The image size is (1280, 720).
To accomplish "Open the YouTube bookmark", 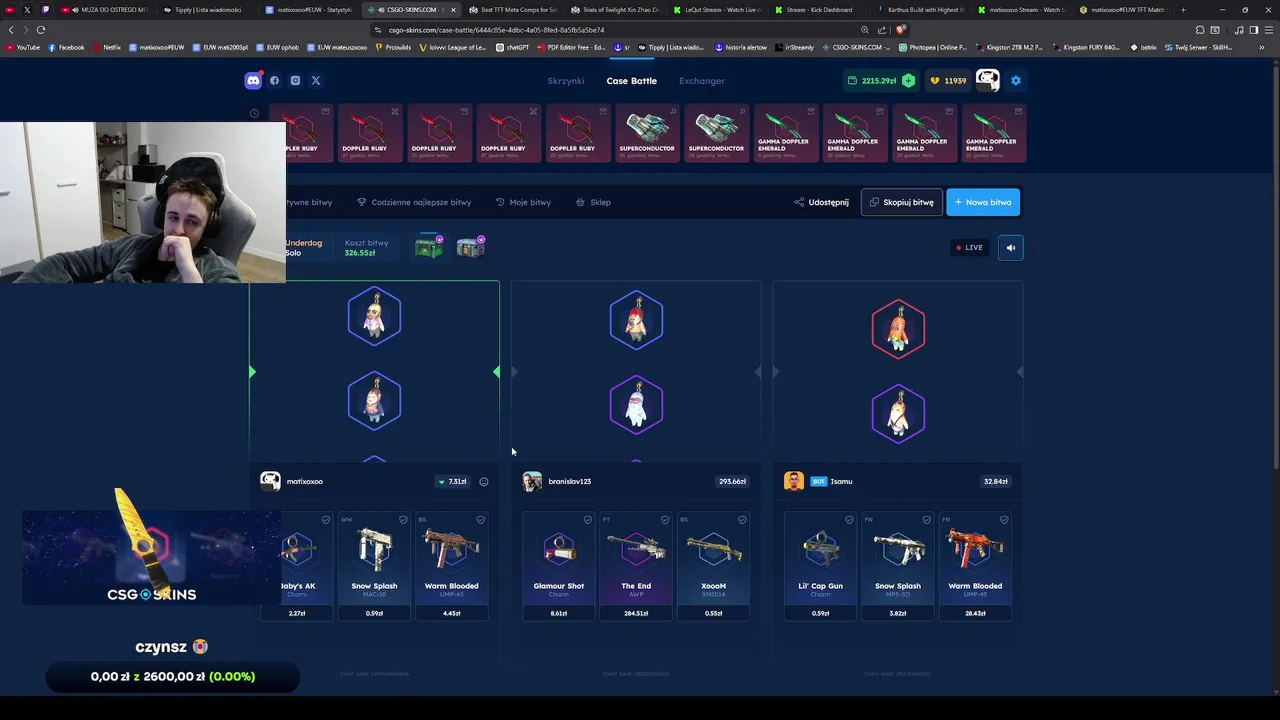I will click(23, 47).
